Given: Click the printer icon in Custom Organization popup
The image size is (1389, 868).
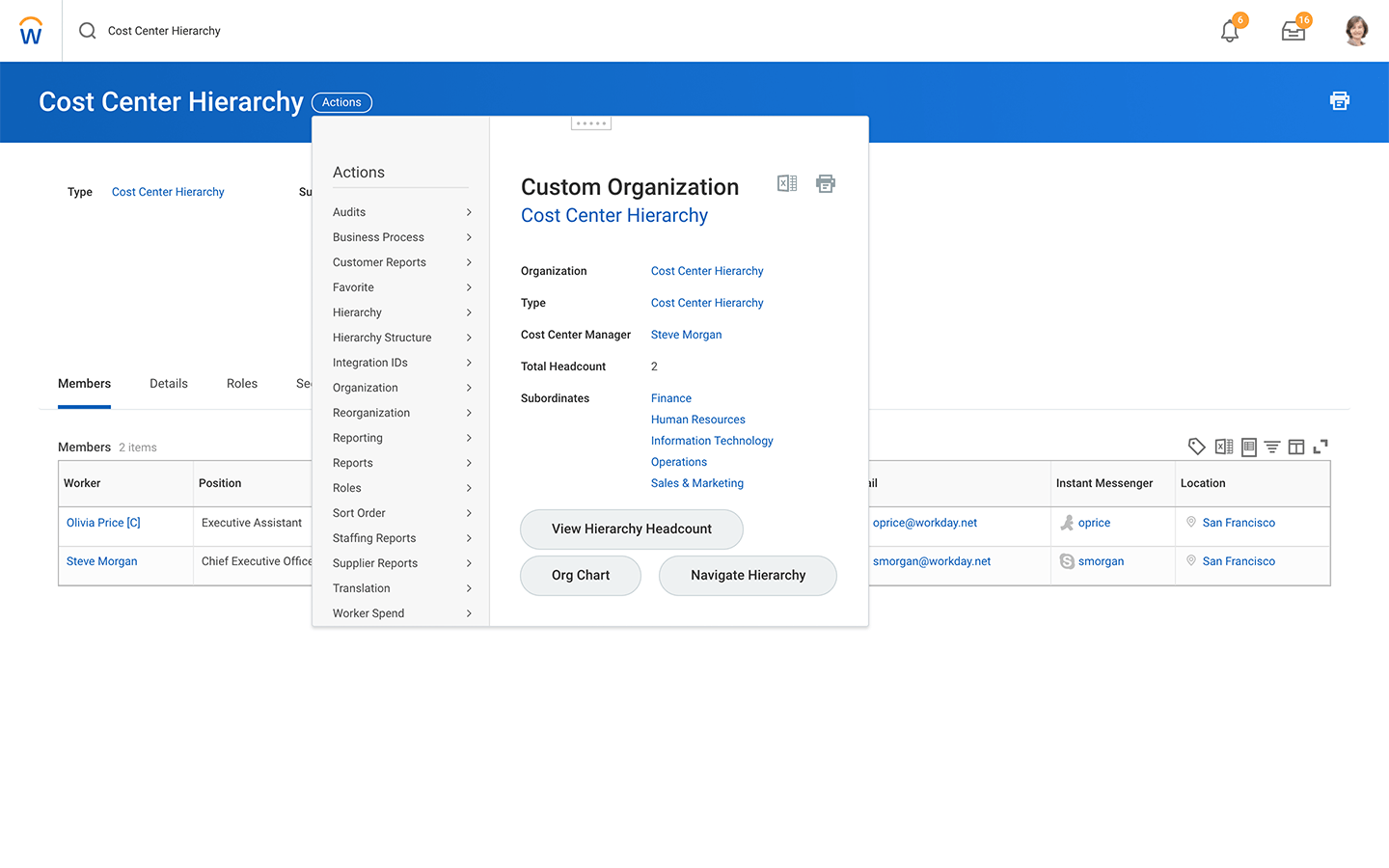Looking at the screenshot, I should coord(826,183).
